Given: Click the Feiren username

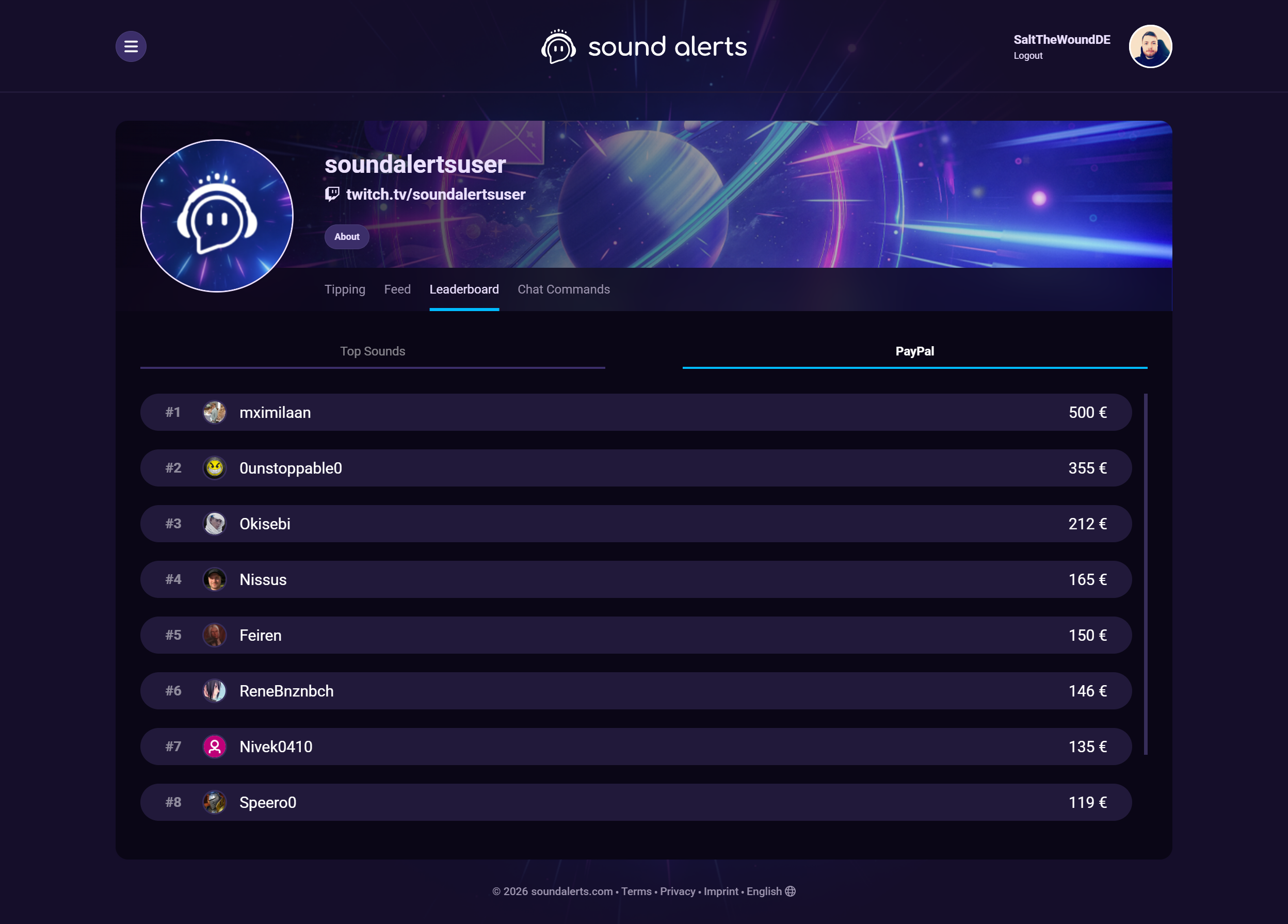Looking at the screenshot, I should tap(260, 635).
